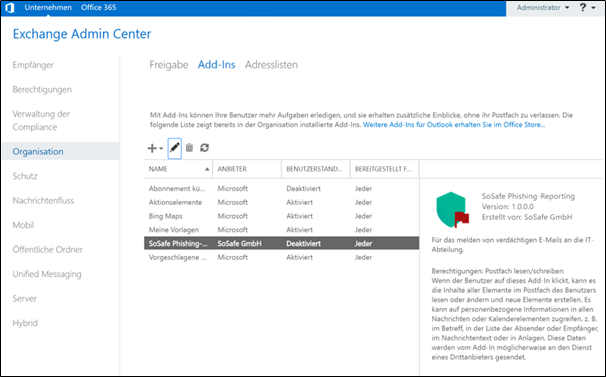This screenshot has height=377, width=606.
Task: Open Office 365 in the top bar
Action: 99,7
